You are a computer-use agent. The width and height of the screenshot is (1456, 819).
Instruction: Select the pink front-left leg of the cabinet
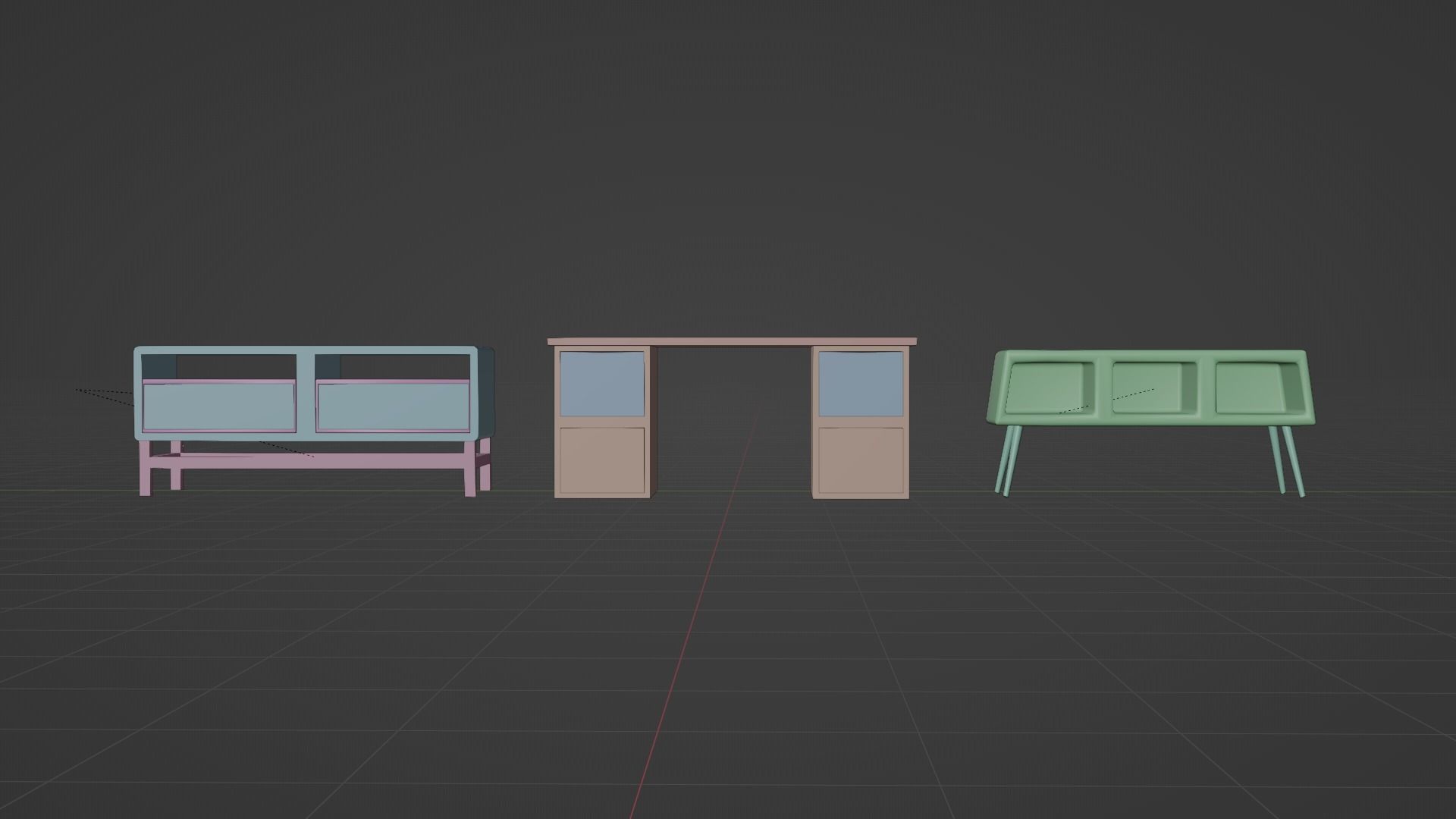pos(145,468)
